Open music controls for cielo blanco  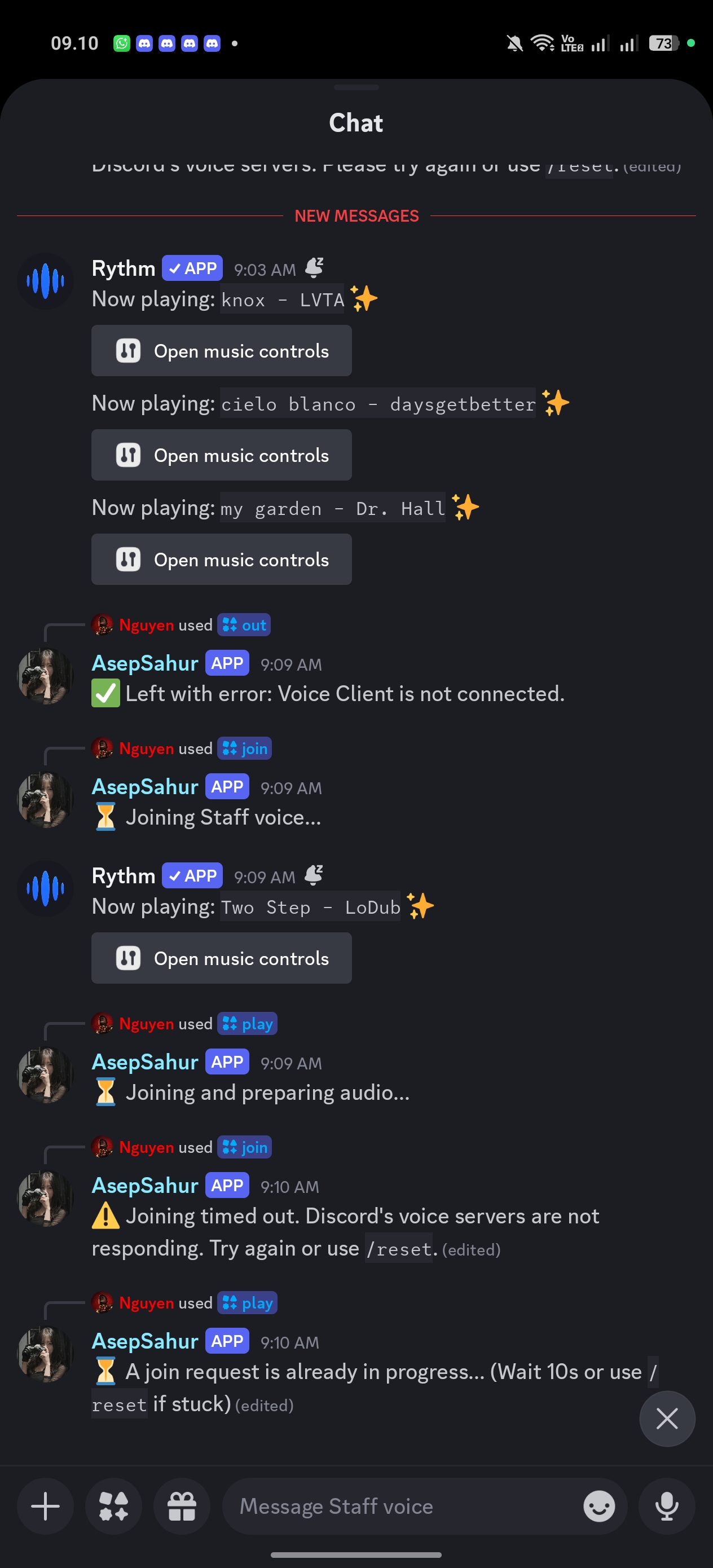coord(222,455)
